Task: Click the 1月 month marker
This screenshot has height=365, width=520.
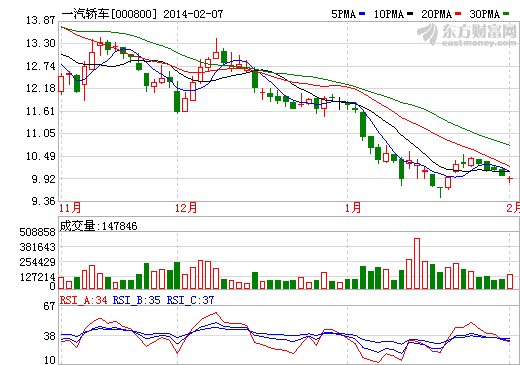Action: coord(353,208)
